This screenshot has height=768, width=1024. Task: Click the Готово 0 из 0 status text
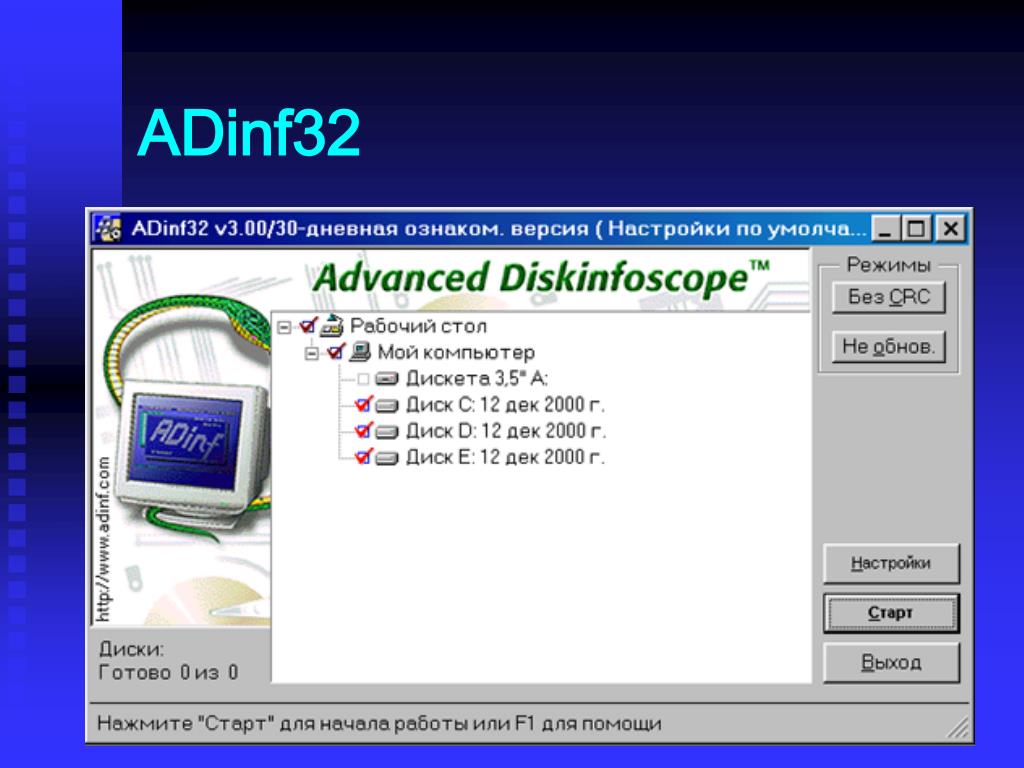[x=168, y=673]
